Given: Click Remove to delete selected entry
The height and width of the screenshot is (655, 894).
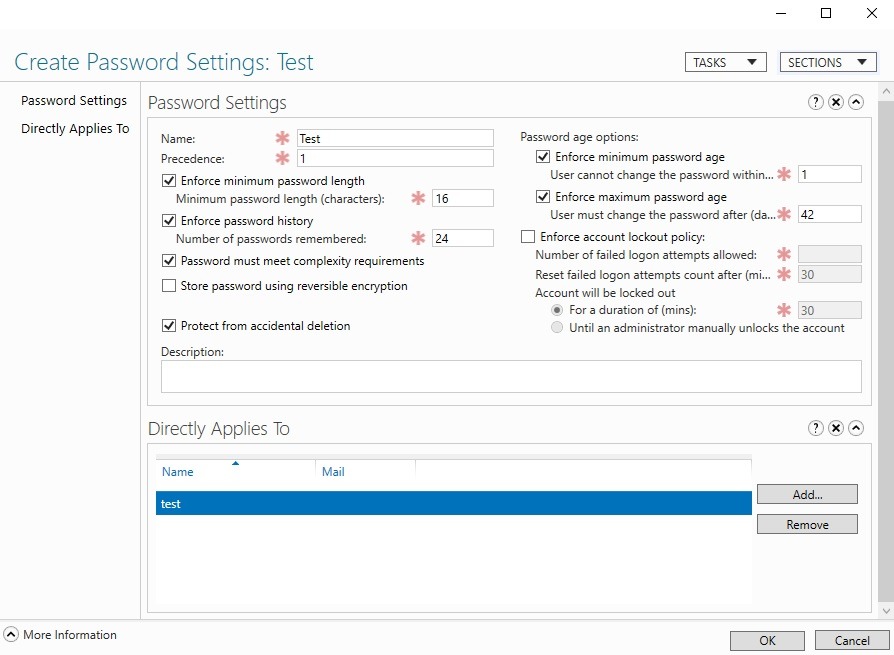Looking at the screenshot, I should (807, 525).
